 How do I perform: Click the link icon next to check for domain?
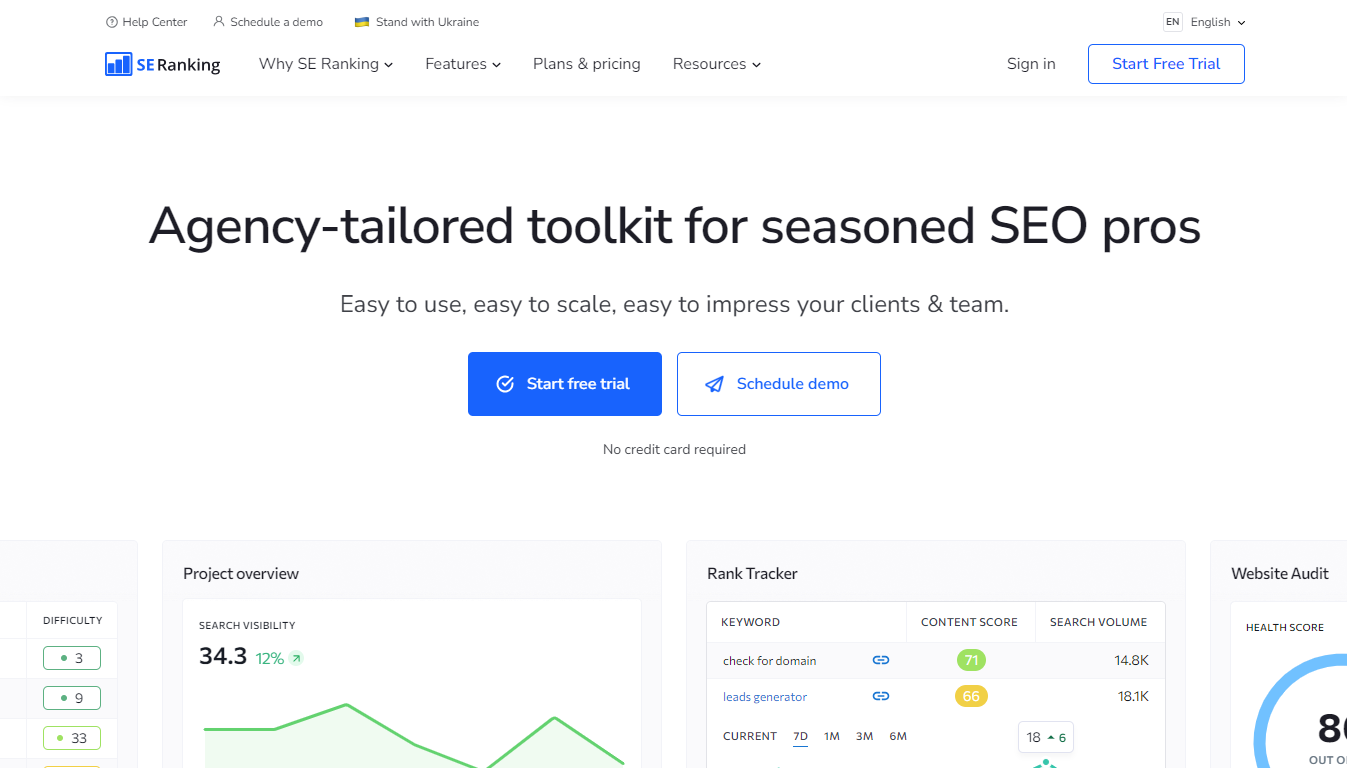pos(881,660)
